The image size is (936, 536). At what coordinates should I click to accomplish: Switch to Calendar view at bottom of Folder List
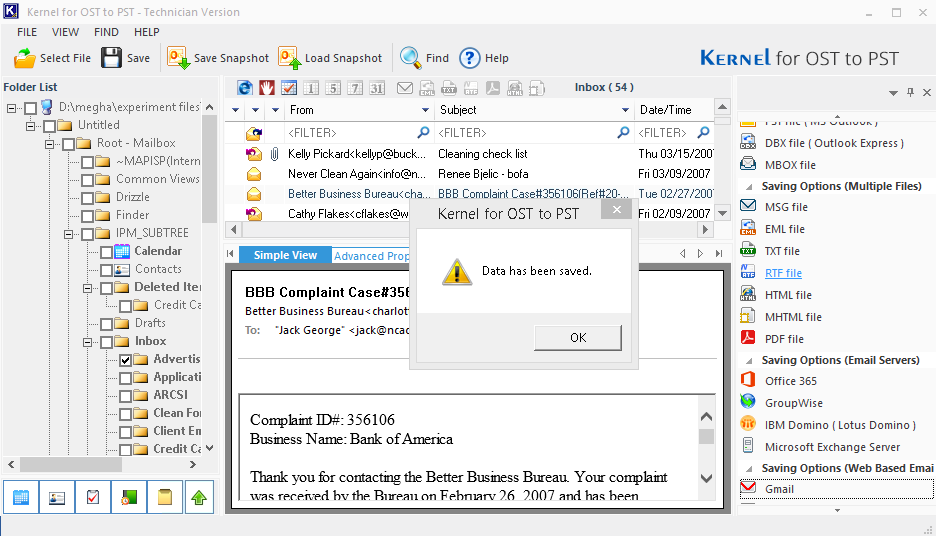click(21, 497)
